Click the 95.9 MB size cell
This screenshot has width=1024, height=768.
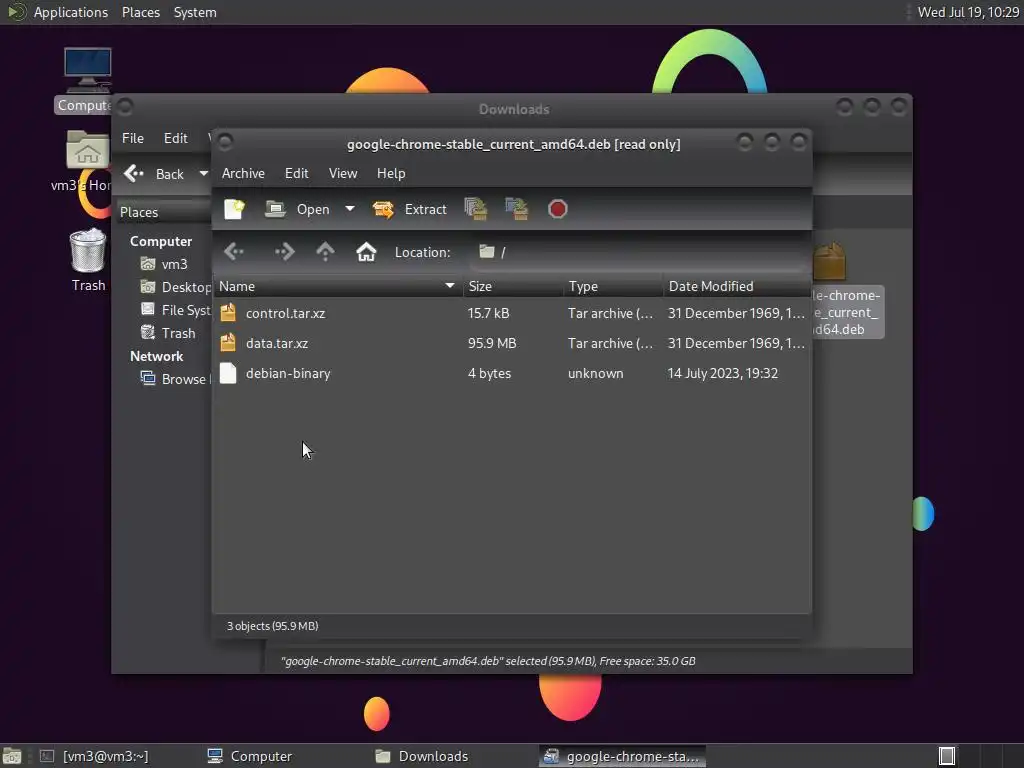click(x=492, y=344)
